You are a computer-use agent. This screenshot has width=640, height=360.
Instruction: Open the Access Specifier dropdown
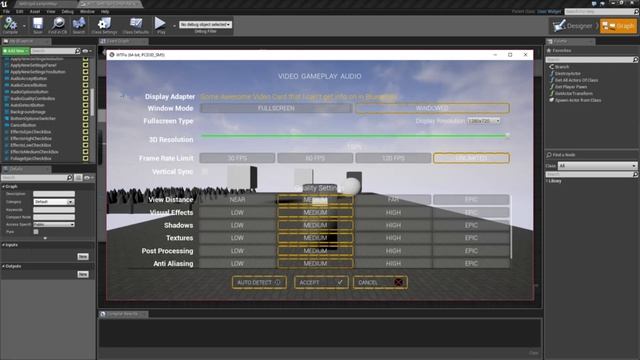click(x=54, y=224)
